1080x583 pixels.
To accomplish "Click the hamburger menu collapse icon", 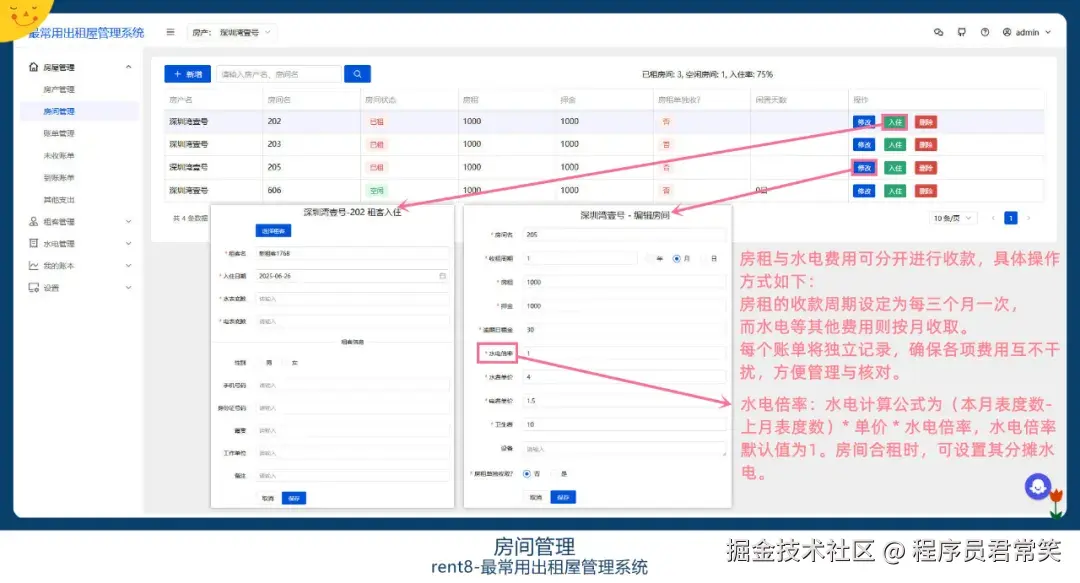I will tap(170, 31).
